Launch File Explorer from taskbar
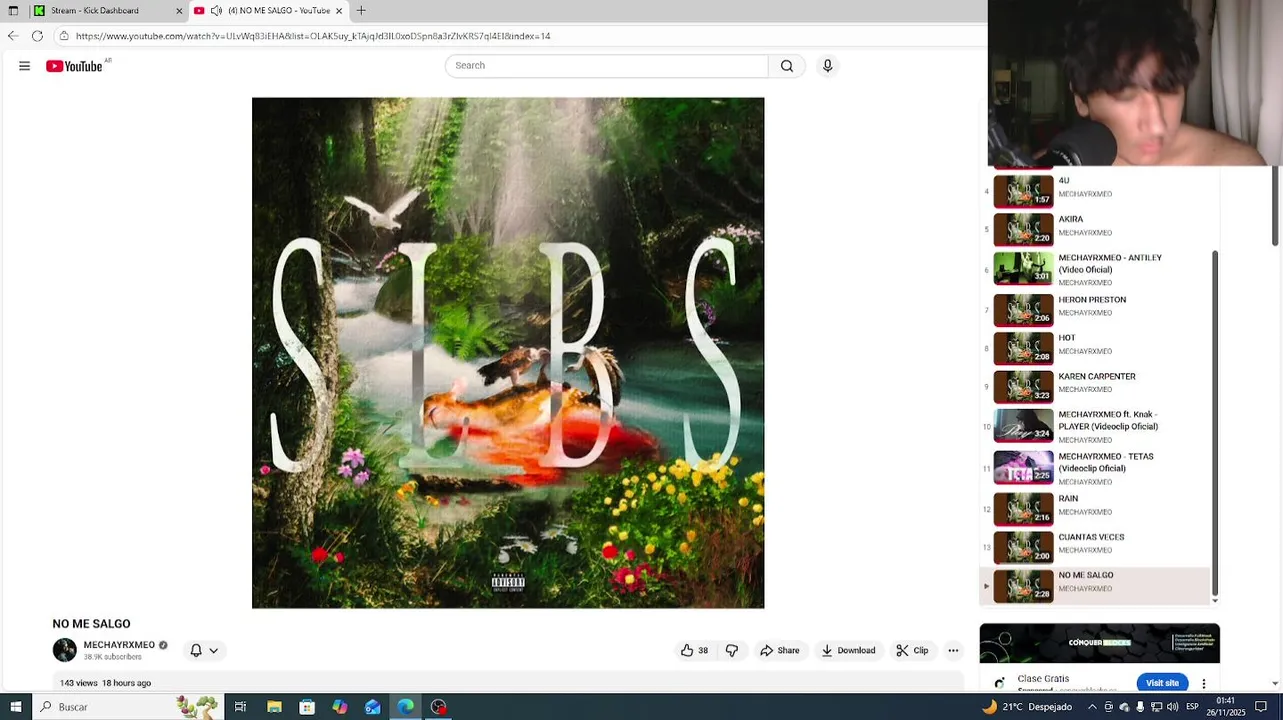The image size is (1283, 720). (274, 707)
